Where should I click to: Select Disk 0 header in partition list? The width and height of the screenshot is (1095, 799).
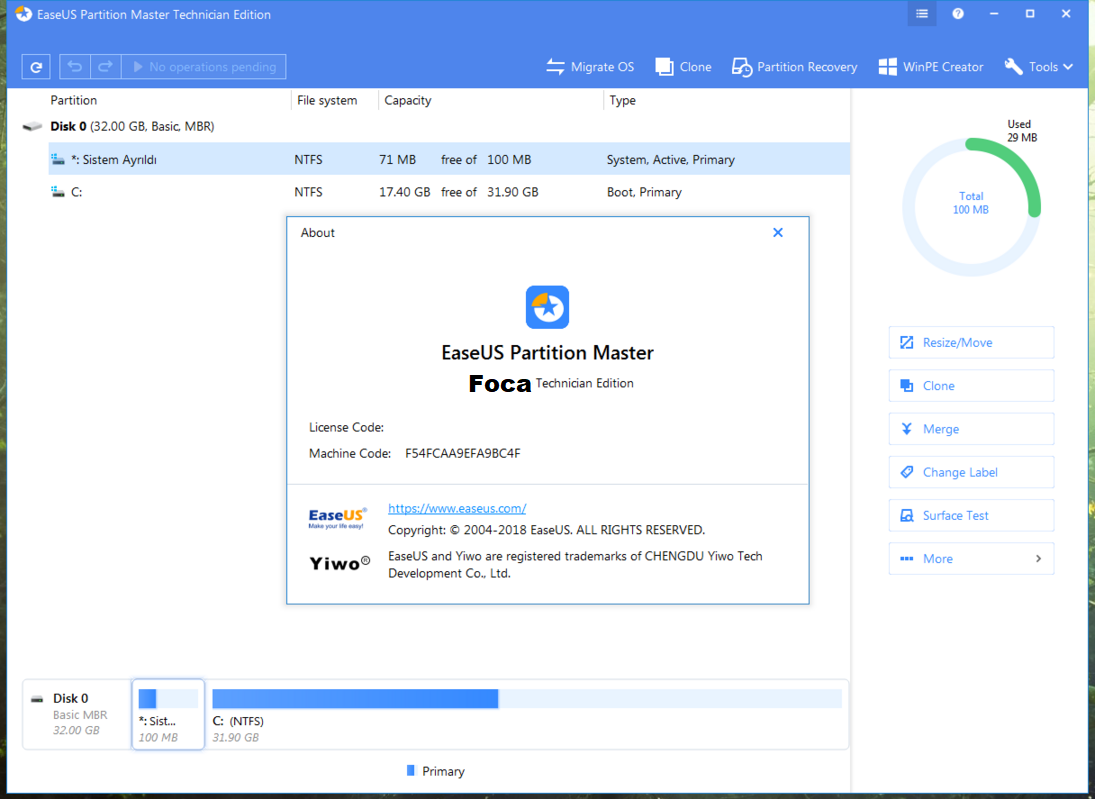(x=132, y=126)
